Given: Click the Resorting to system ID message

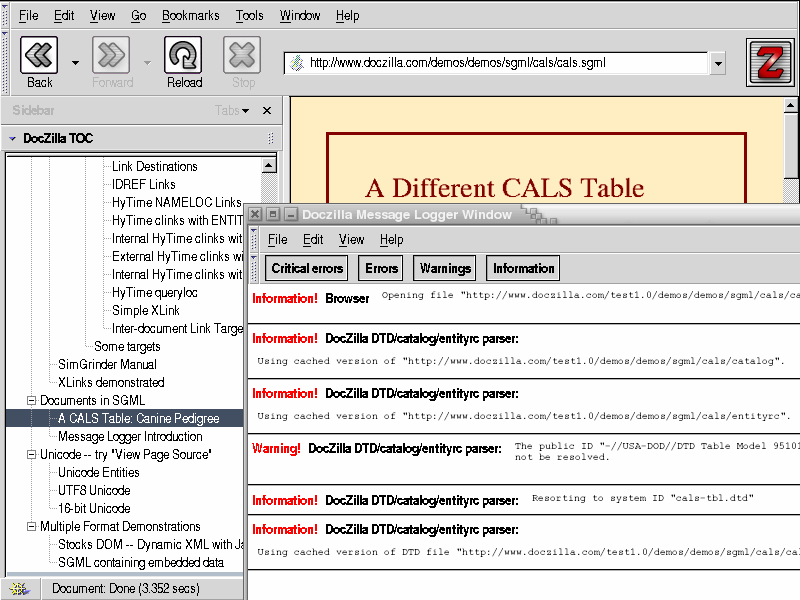Looking at the screenshot, I should point(524,499).
